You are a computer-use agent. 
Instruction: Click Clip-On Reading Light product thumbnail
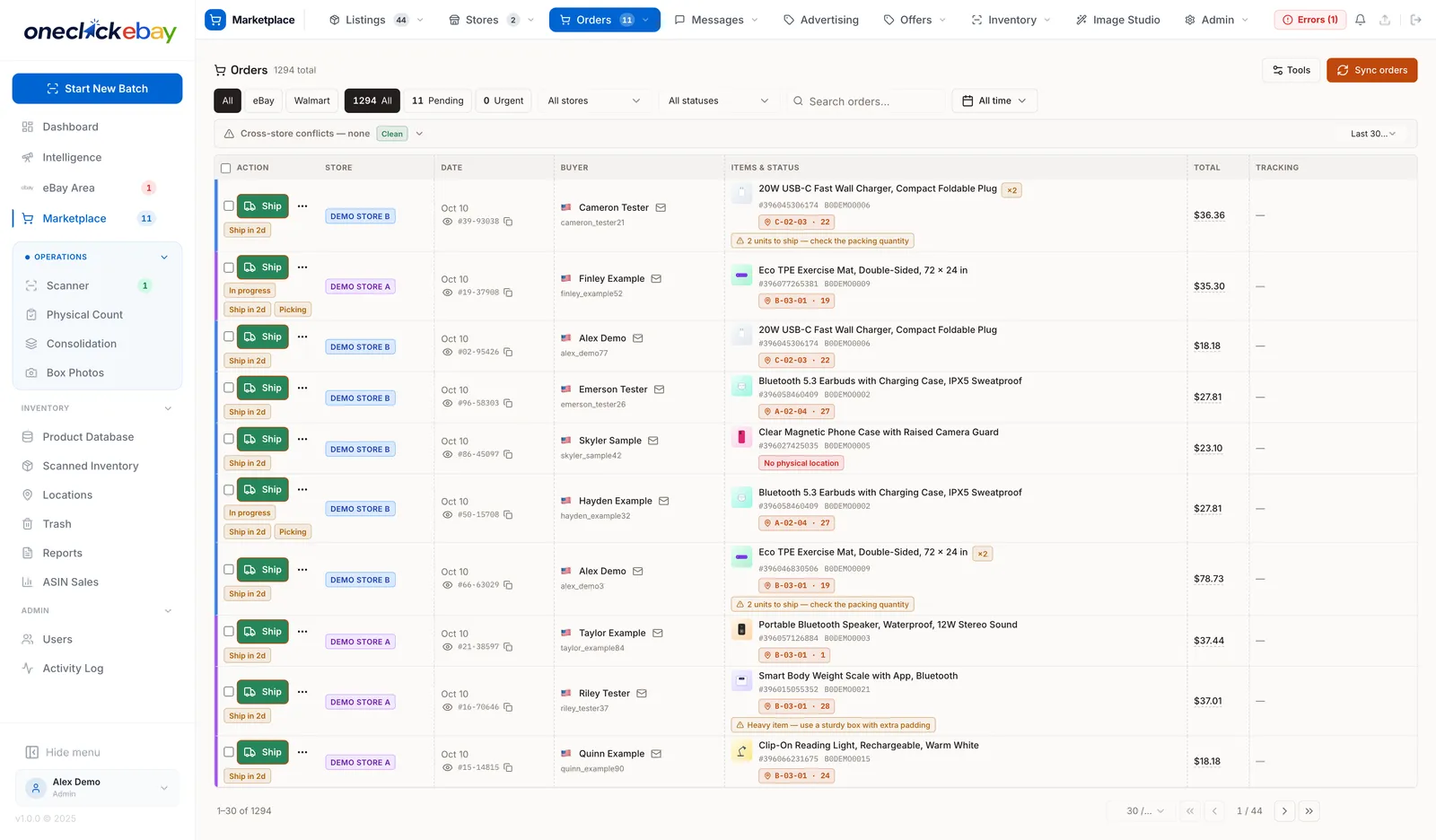pos(741,752)
